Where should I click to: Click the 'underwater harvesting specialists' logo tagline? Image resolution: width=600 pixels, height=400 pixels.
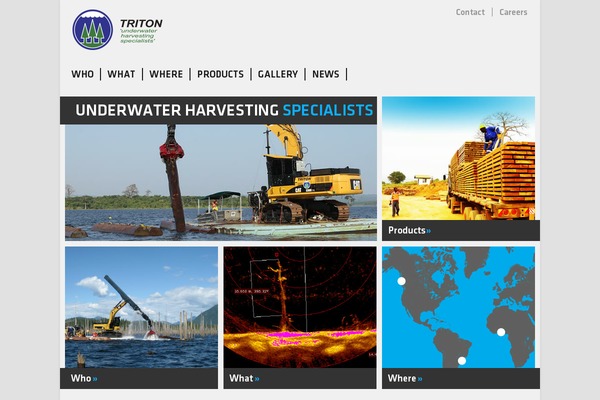[x=138, y=36]
